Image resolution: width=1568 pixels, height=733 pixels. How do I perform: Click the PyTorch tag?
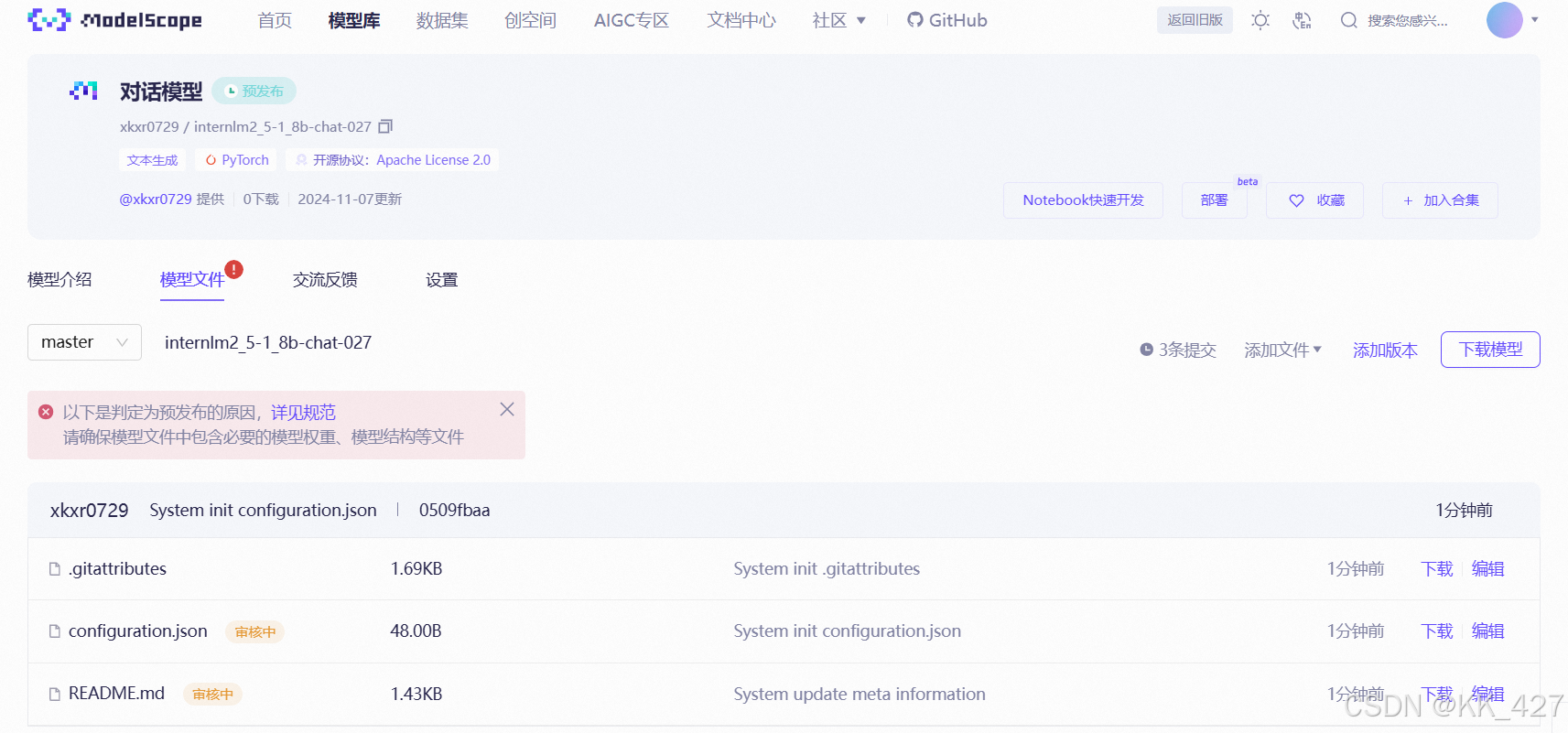point(236,160)
